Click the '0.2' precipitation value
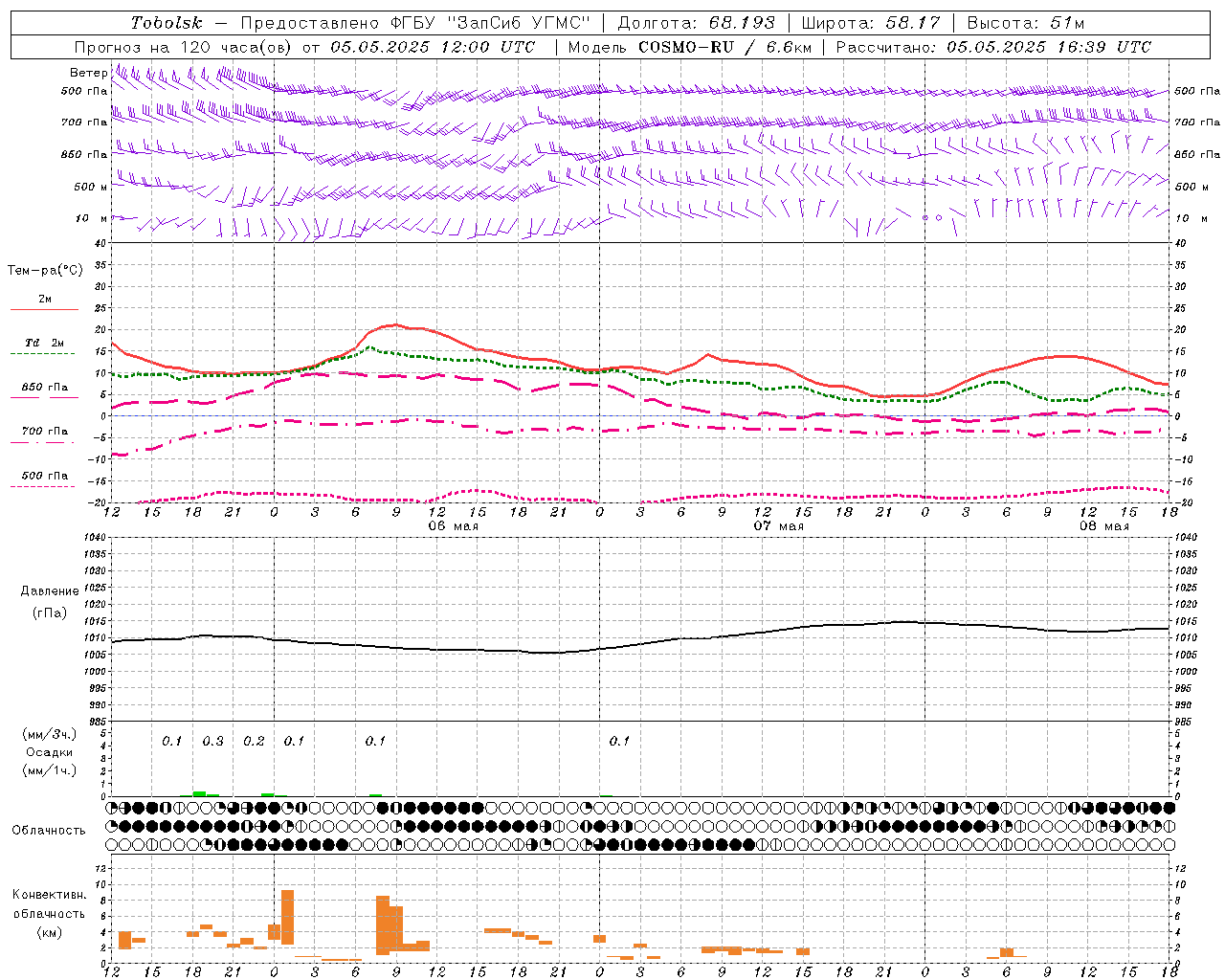 [254, 742]
